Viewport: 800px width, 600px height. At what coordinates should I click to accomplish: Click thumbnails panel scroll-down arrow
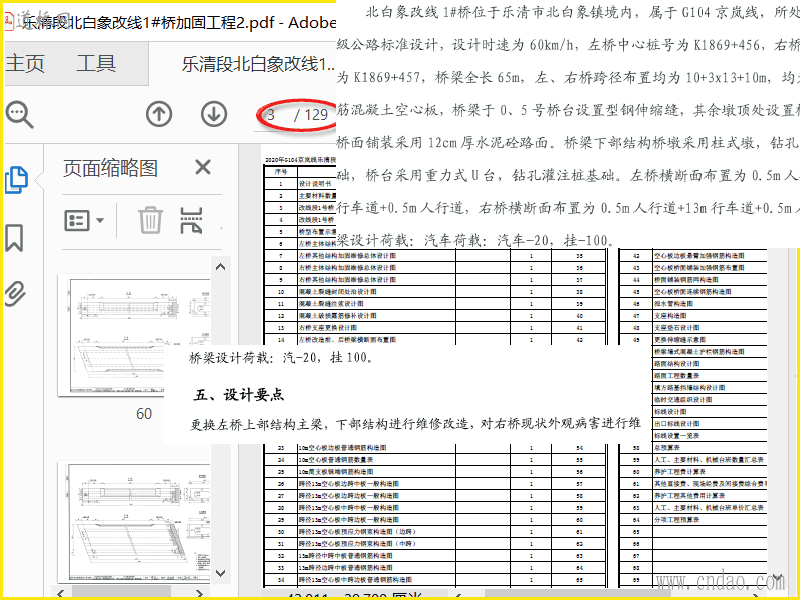pos(220,573)
